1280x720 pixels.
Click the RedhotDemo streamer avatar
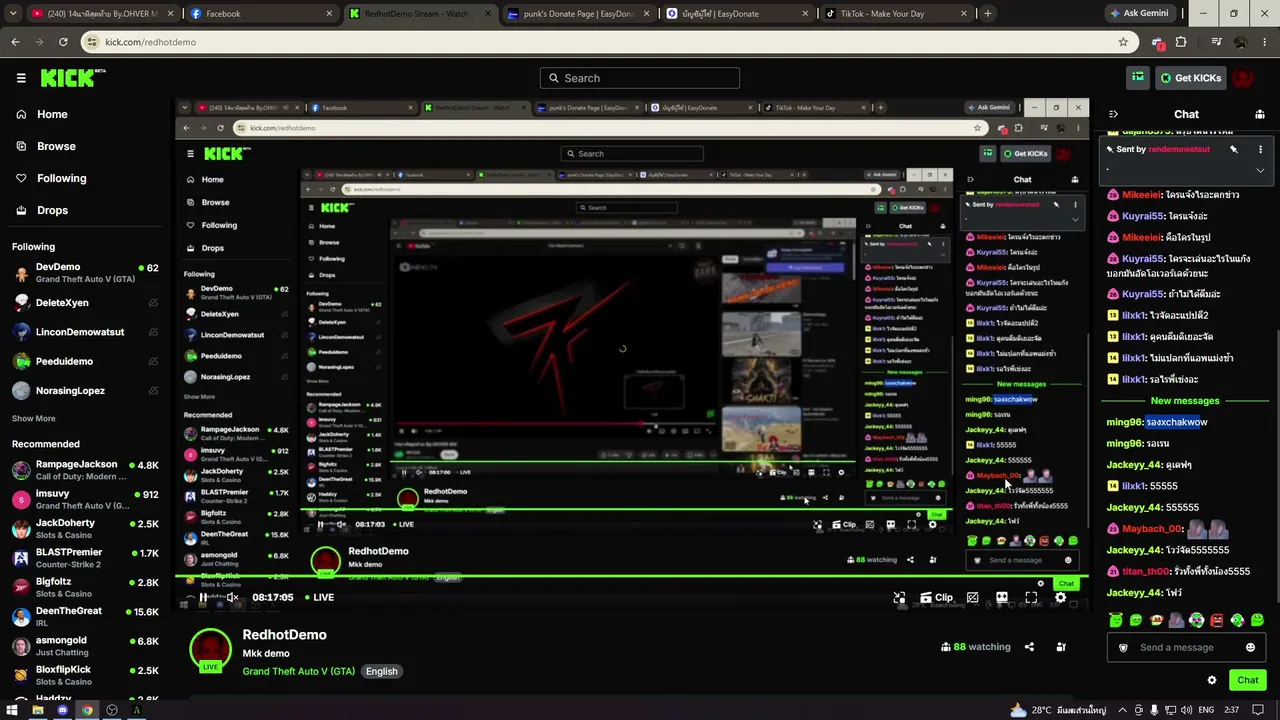[211, 650]
